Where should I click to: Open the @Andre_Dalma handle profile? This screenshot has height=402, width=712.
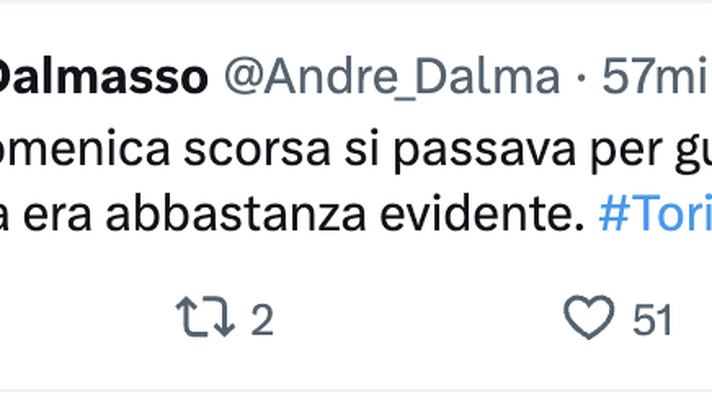click(x=392, y=76)
